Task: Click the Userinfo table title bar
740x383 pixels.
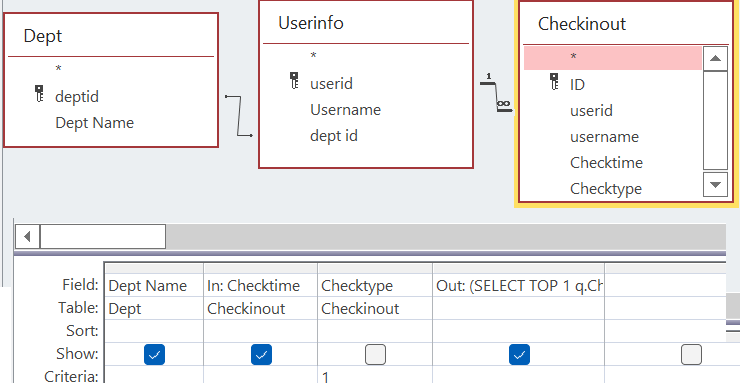Action: coord(366,23)
